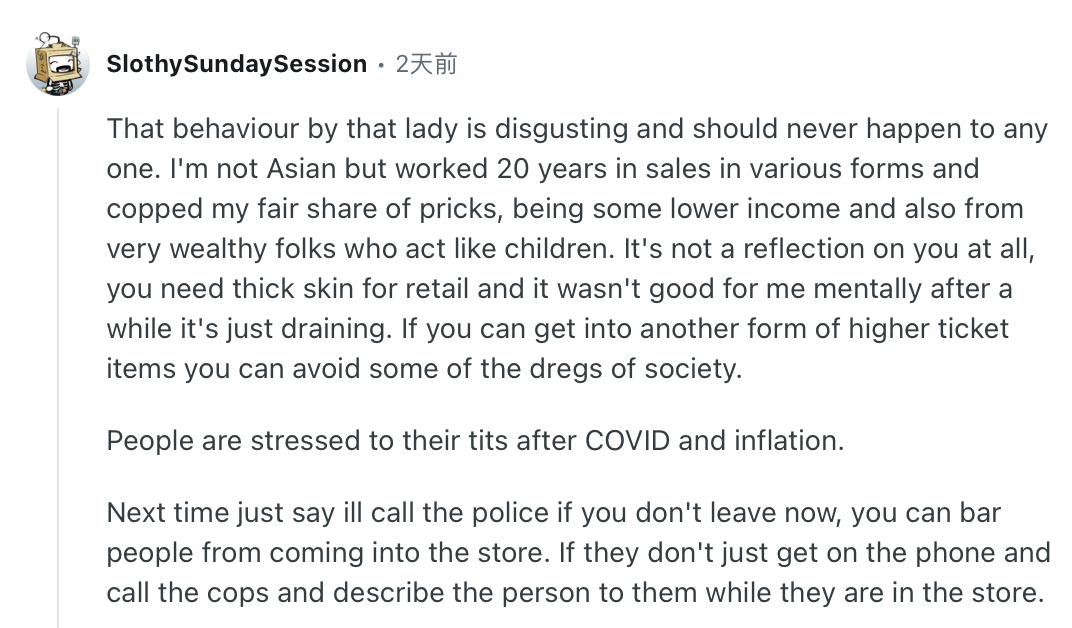This screenshot has width=1072, height=628.
Task: Collapse the comment thread using the vertical line
Action: click(58, 360)
